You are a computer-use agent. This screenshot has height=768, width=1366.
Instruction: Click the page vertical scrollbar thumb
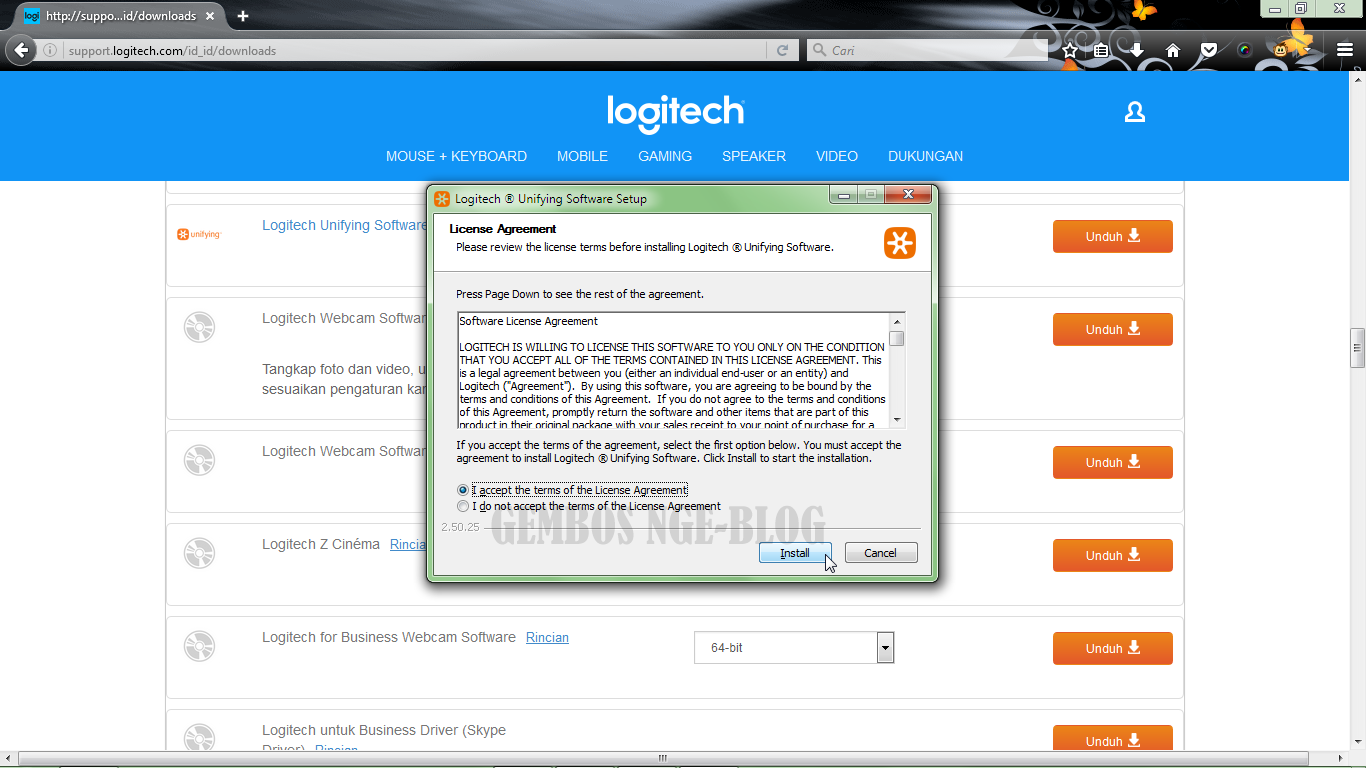1357,348
